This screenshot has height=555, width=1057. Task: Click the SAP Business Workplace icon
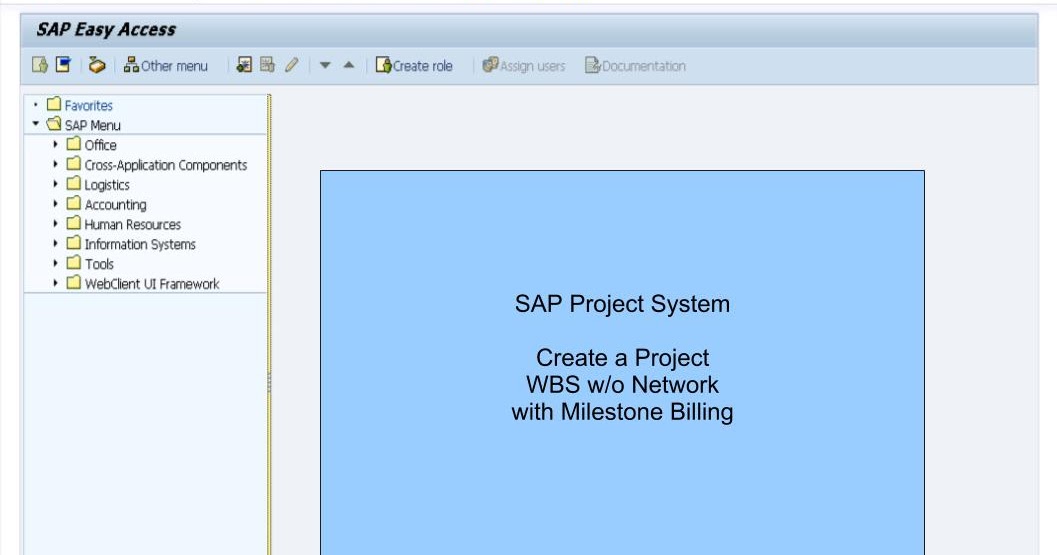pyautogui.click(x=97, y=65)
